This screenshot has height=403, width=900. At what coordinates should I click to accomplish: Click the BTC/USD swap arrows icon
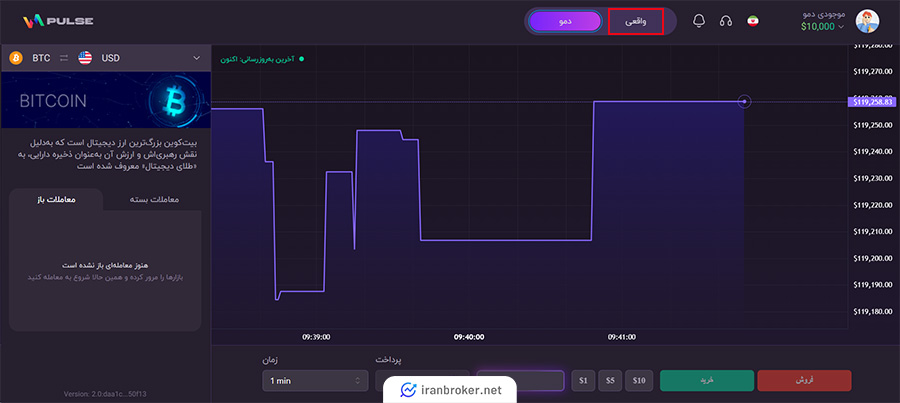(65, 58)
